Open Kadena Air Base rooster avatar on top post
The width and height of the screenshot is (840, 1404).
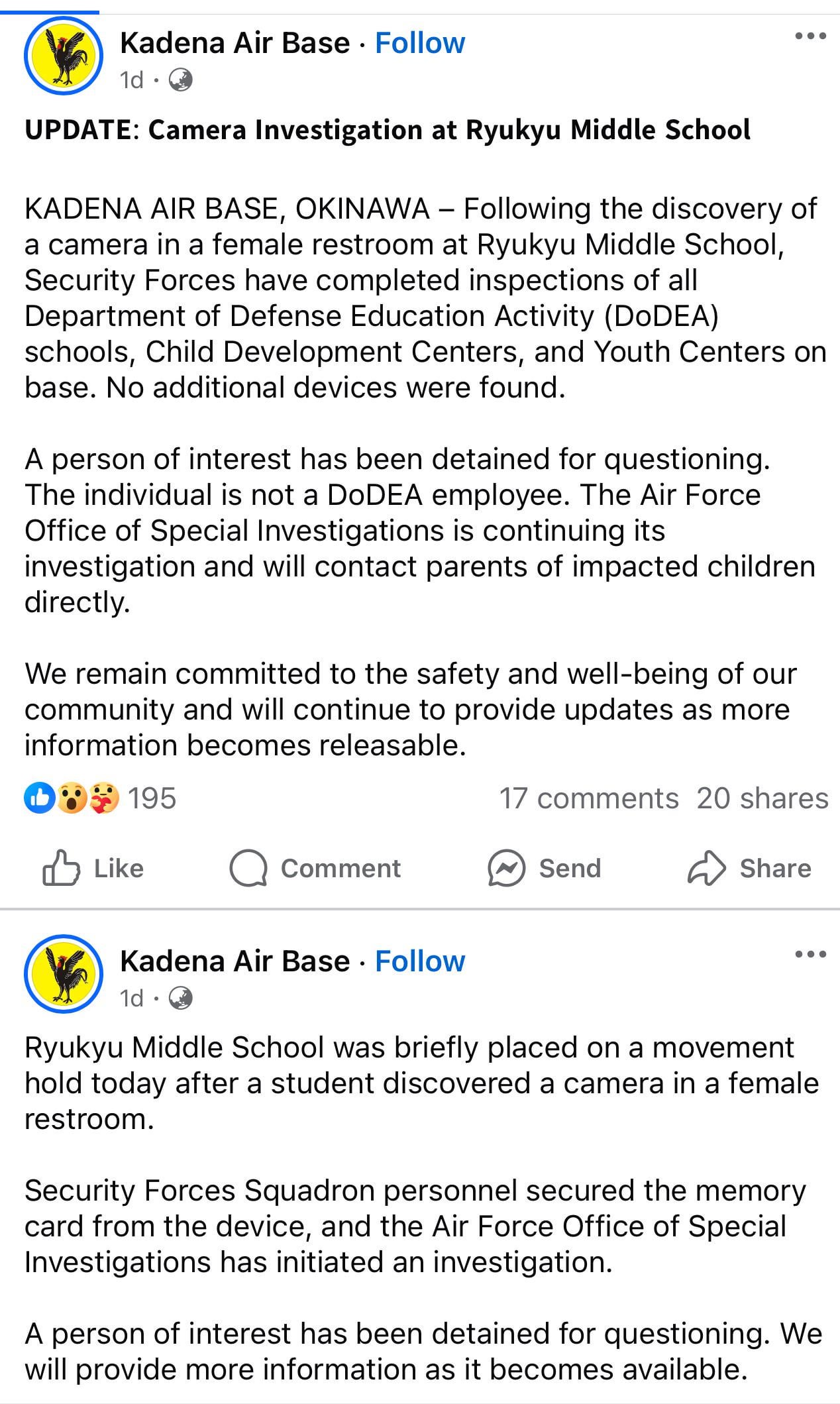click(64, 56)
